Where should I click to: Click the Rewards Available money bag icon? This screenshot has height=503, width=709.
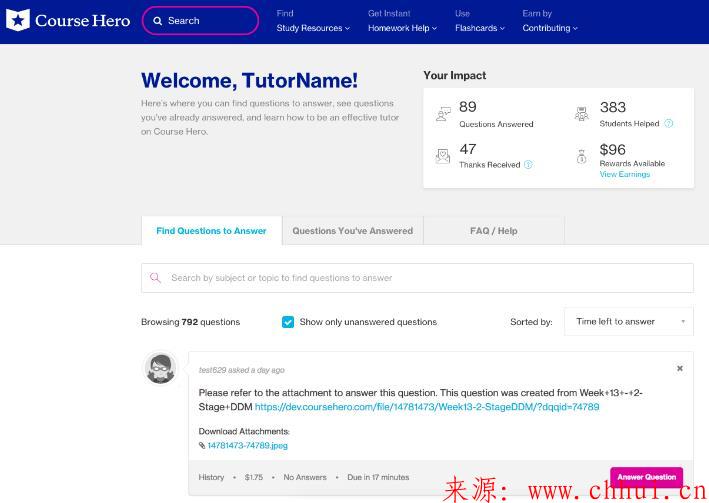[581, 157]
